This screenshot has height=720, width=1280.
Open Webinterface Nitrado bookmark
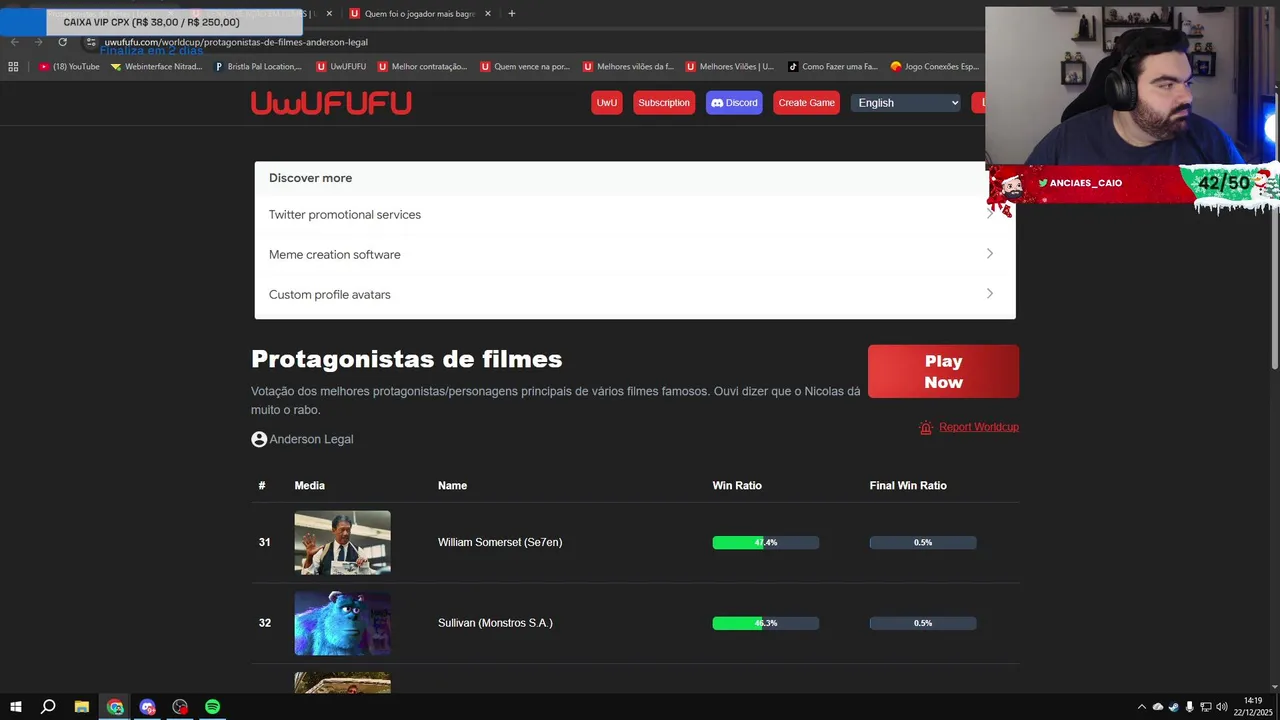pyautogui.click(x=157, y=67)
